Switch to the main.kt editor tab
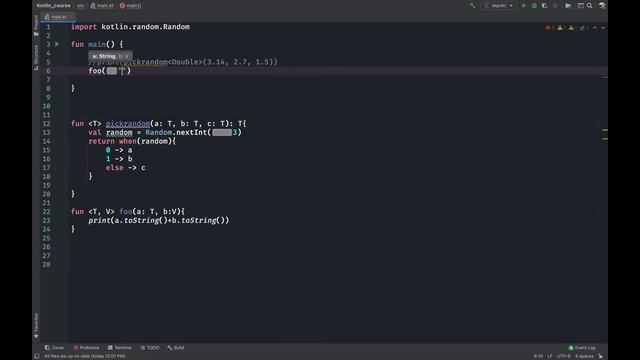This screenshot has height=360, width=640. click(59, 17)
